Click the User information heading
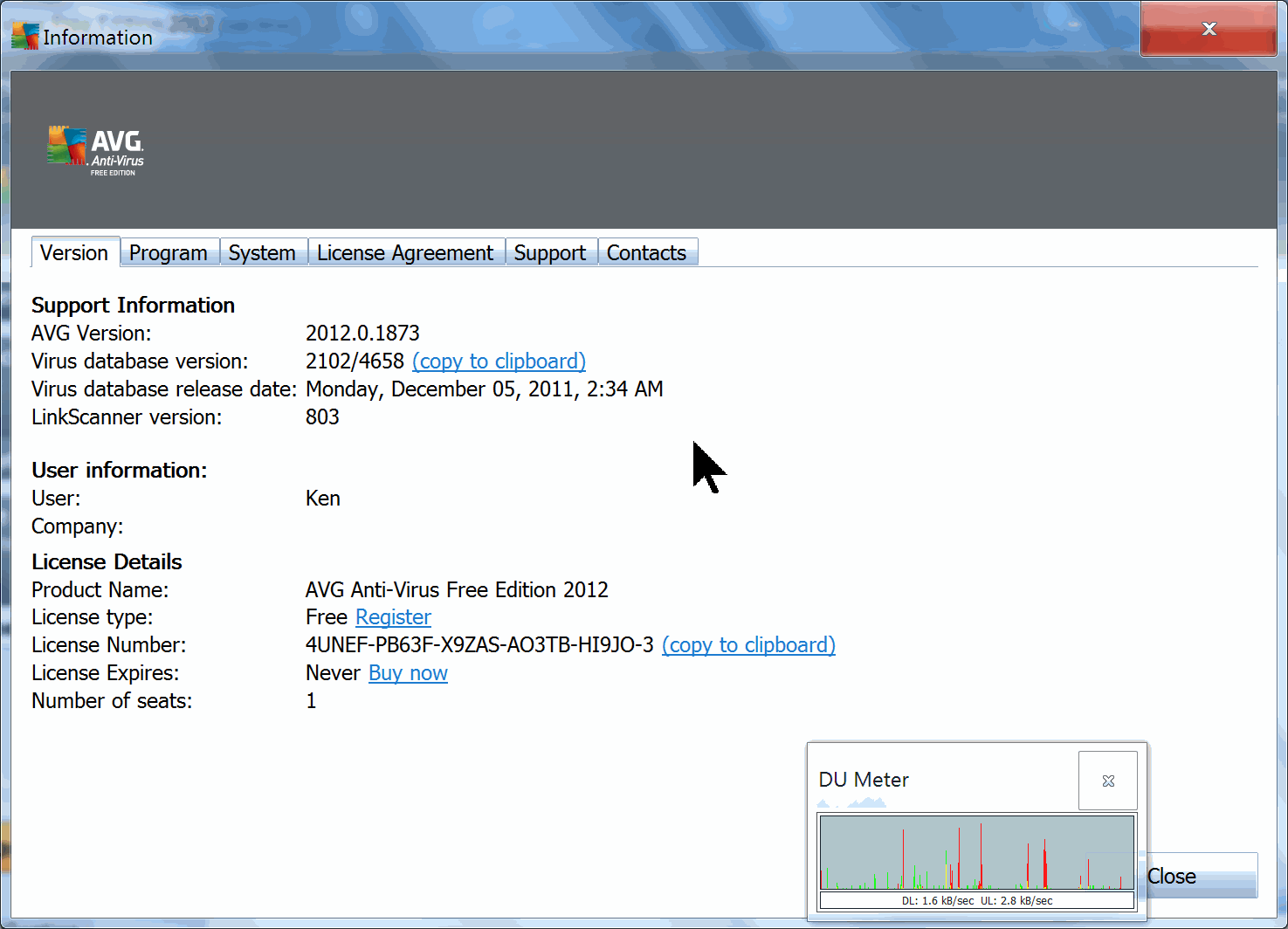Viewport: 1288px width, 929px height. pos(120,471)
